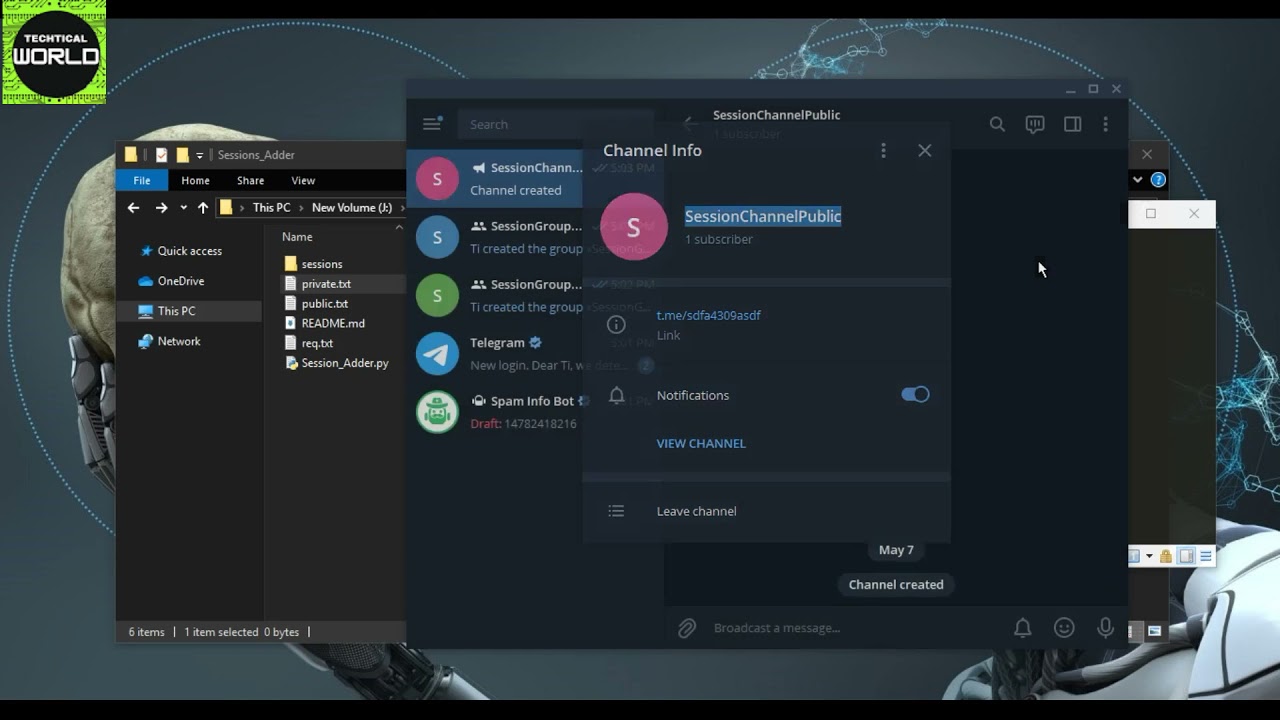Close the Channel Info panel
This screenshot has height=720, width=1280.
click(x=924, y=150)
